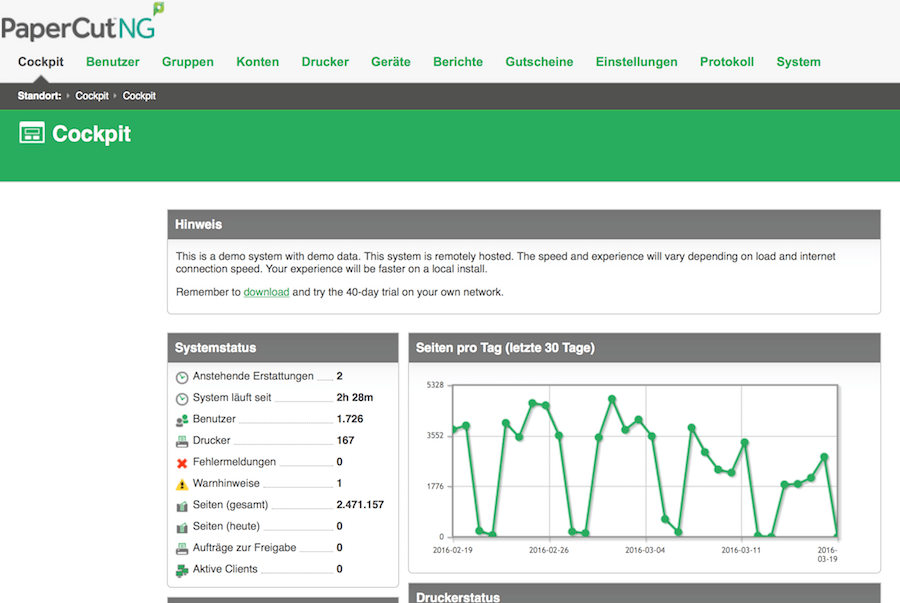Click the users icon next to Benutzer
Viewport: 900px width, 603px height.
(x=182, y=420)
